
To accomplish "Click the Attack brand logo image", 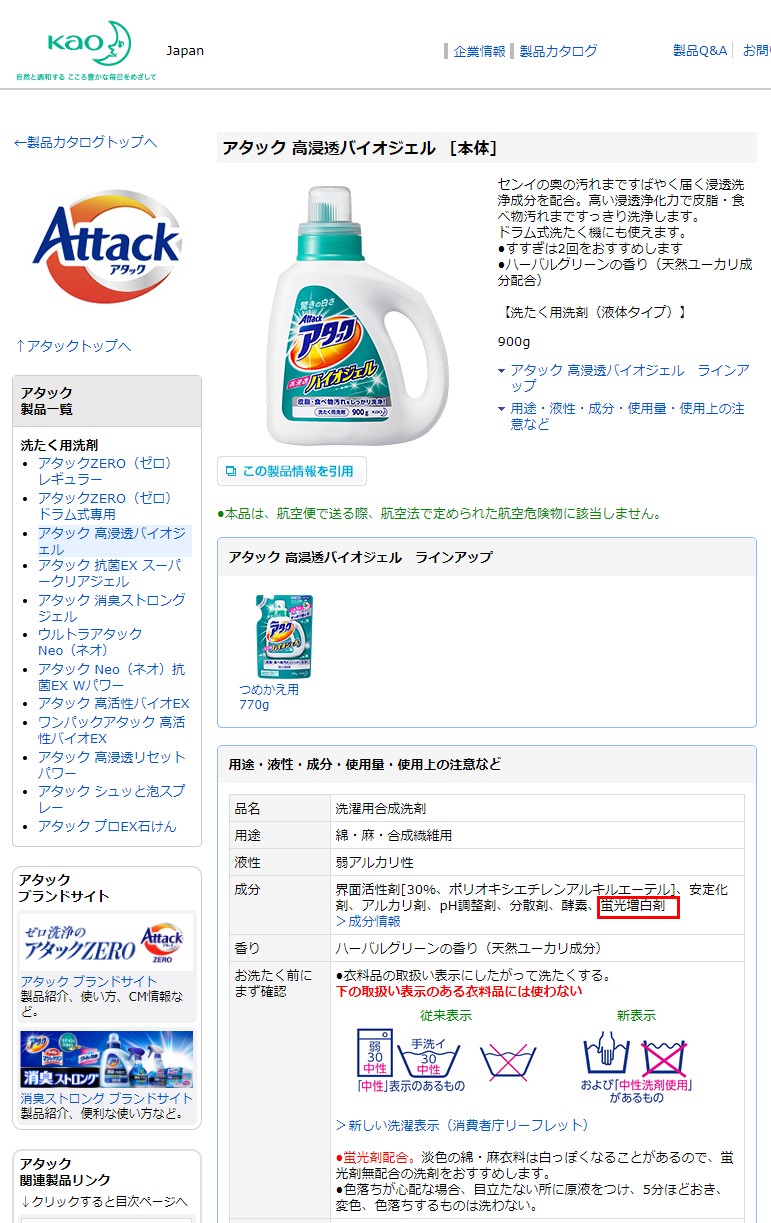I will [x=106, y=247].
